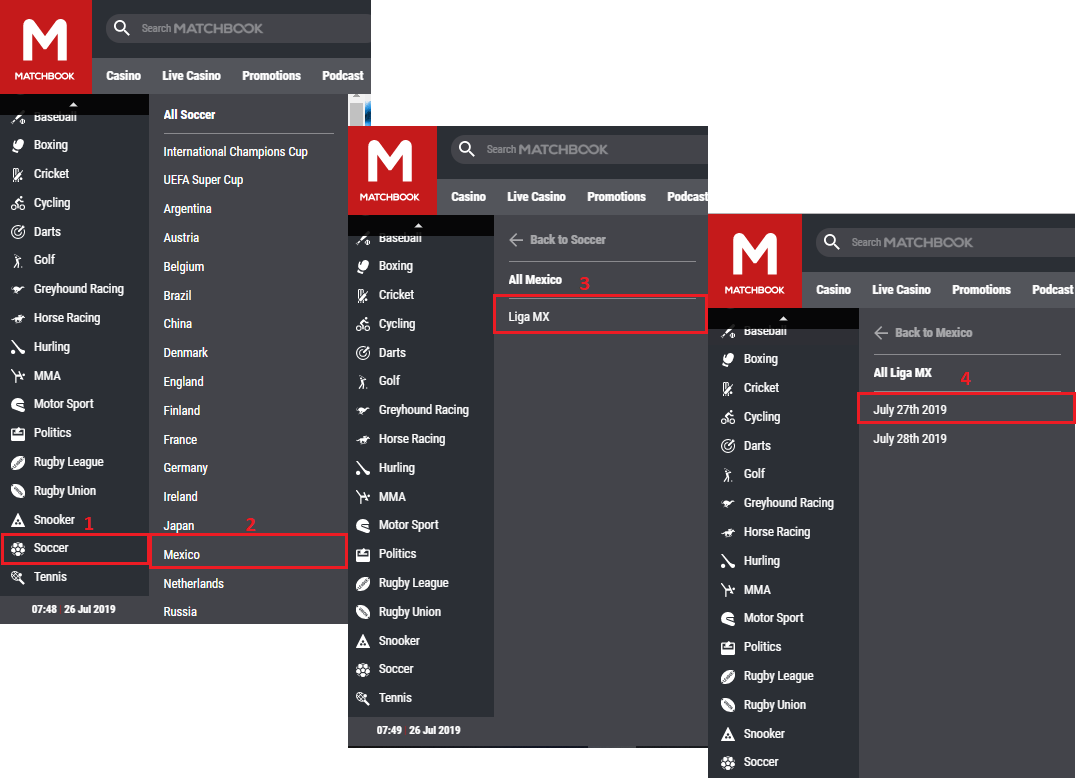Viewport: 1090px width, 778px height.
Task: Open Casino tab in right screenshot
Action: click(833, 290)
